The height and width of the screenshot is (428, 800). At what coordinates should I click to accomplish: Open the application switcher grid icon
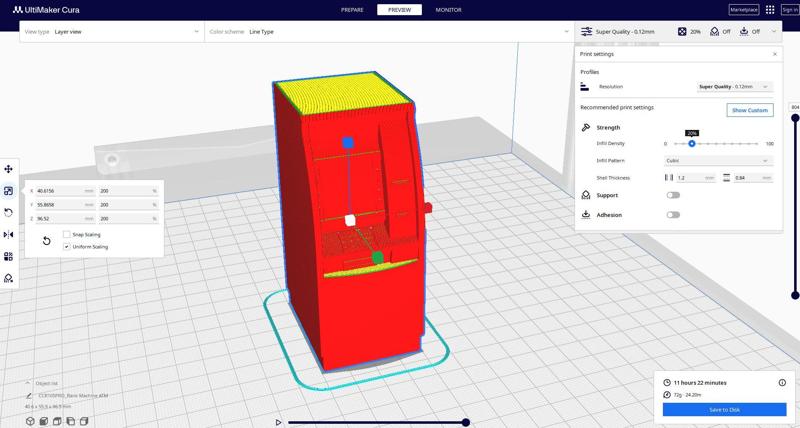[x=770, y=10]
